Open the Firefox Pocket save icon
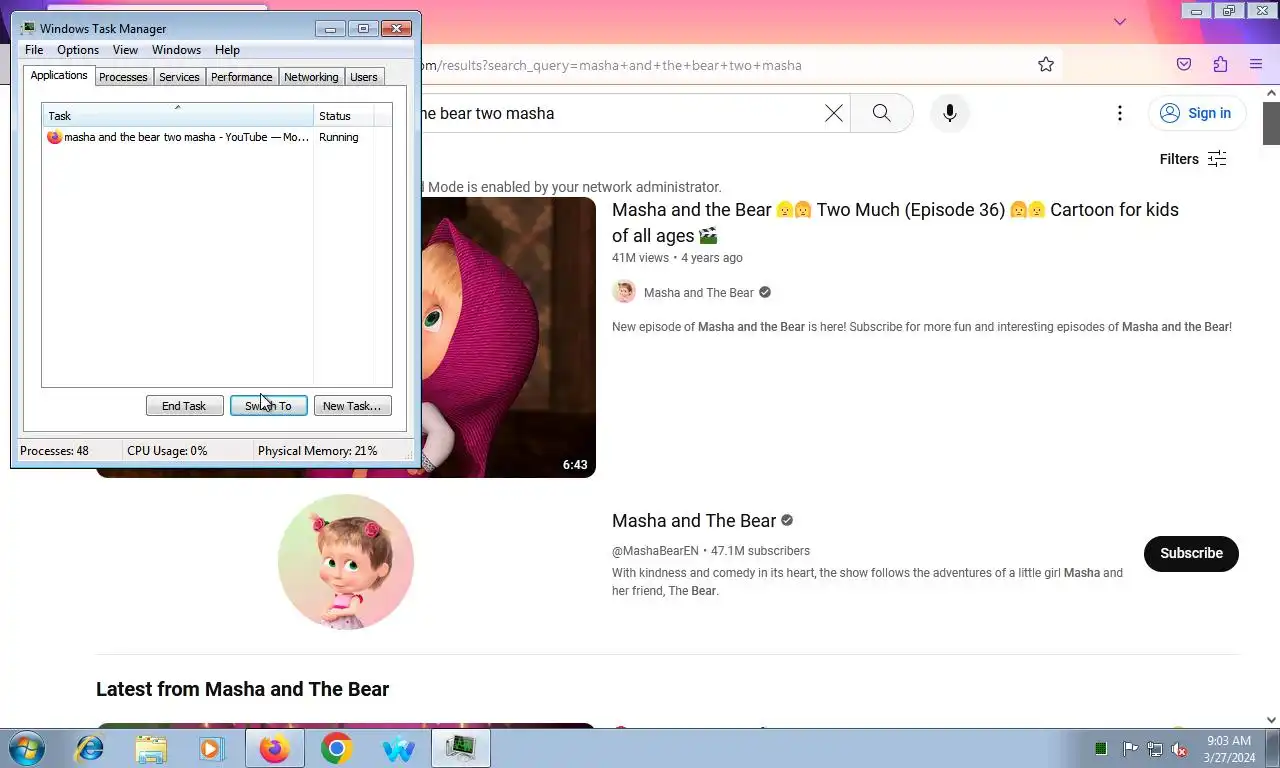Screen dimensions: 1280x768 pyautogui.click(x=1184, y=65)
